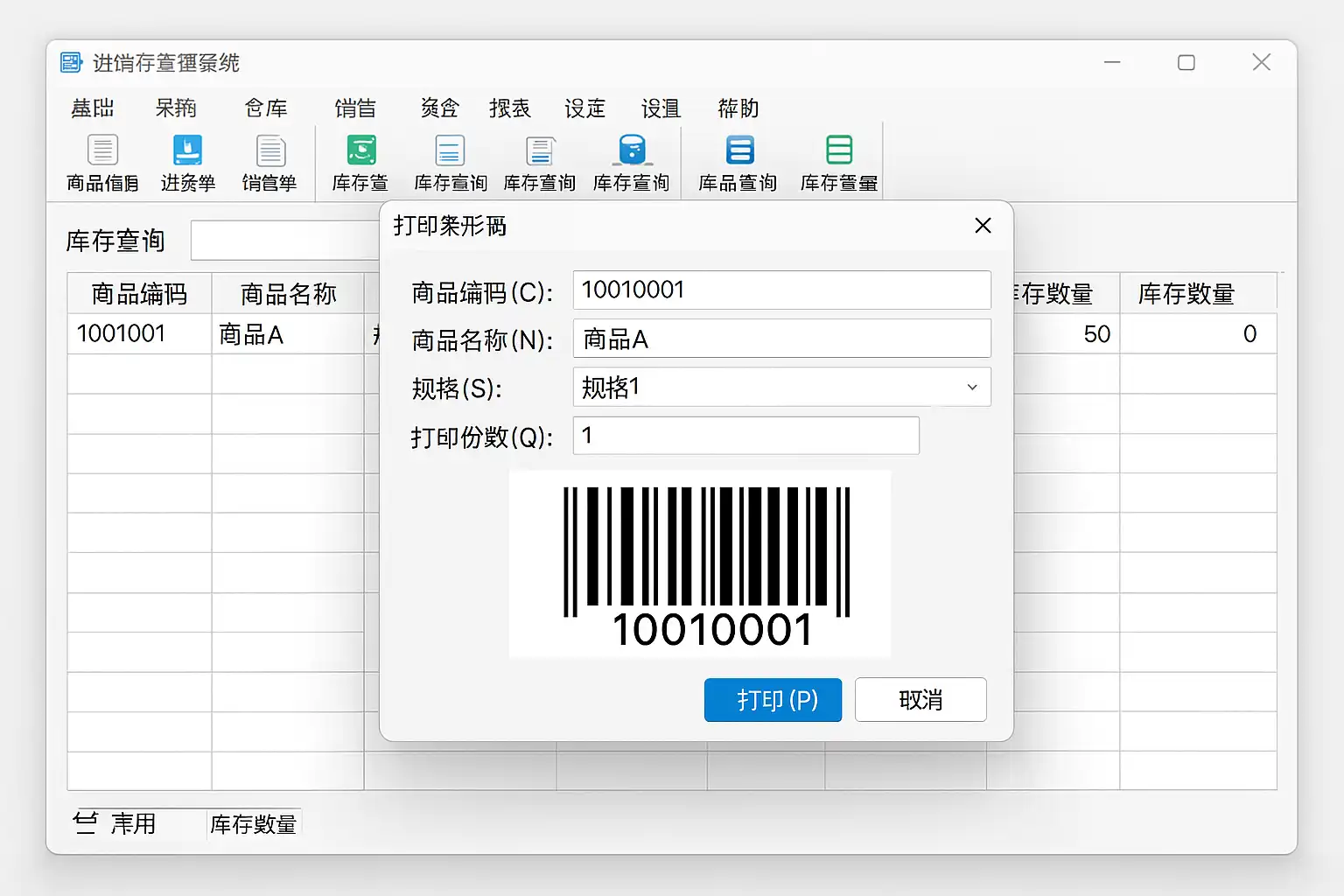Focus the 打印份数 quantity field
Viewport: 1344px width, 896px height.
[745, 436]
